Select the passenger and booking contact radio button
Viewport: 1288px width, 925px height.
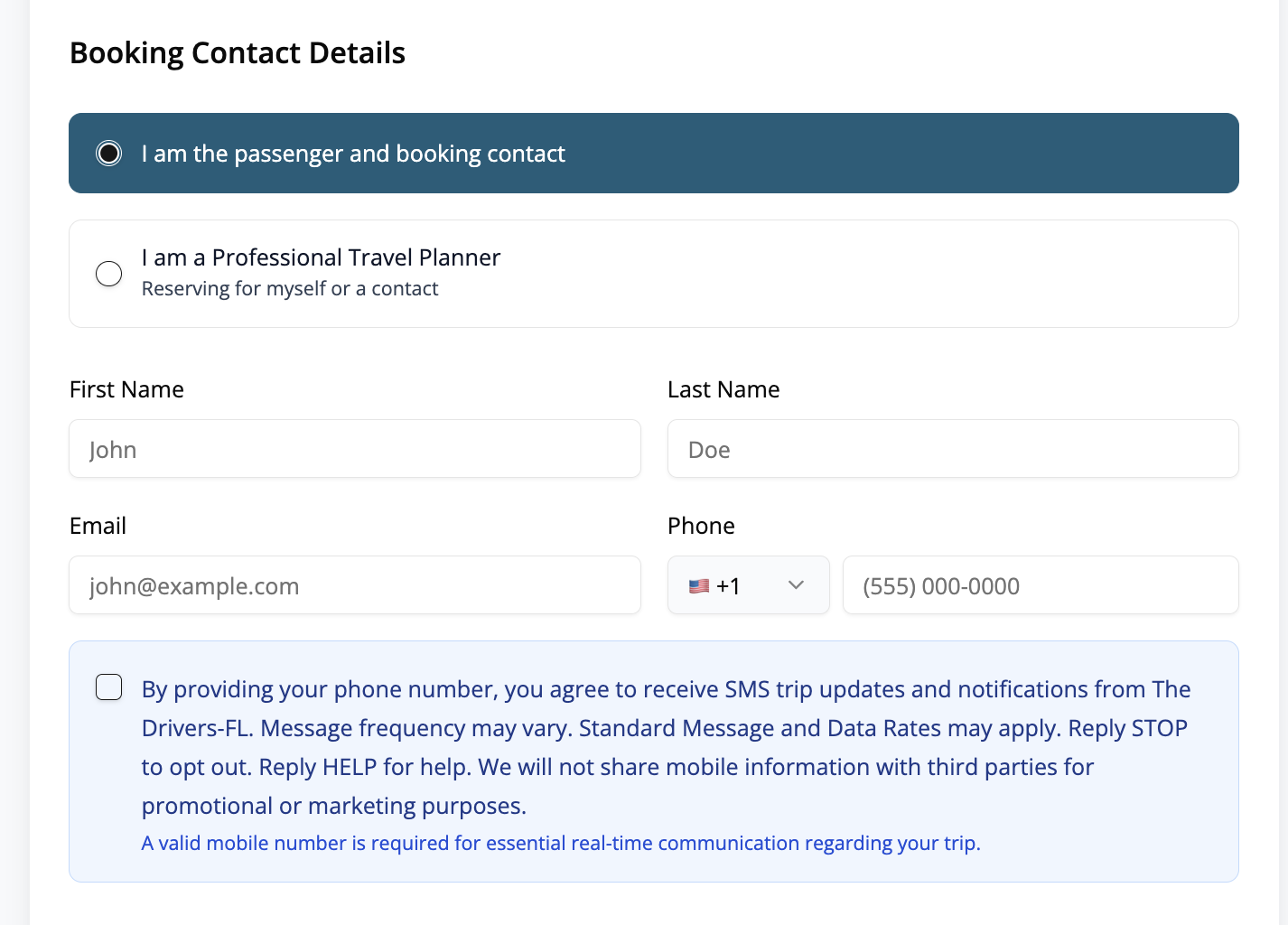point(109,154)
